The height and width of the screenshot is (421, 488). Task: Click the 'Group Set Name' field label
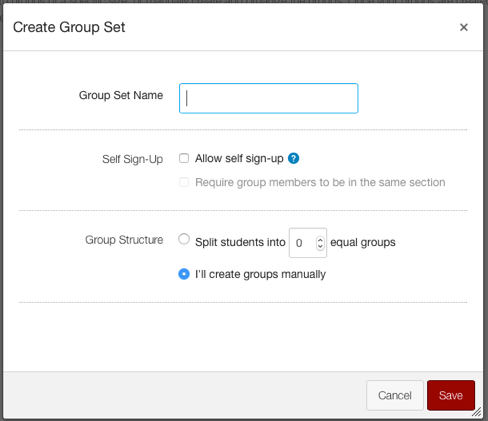point(121,95)
